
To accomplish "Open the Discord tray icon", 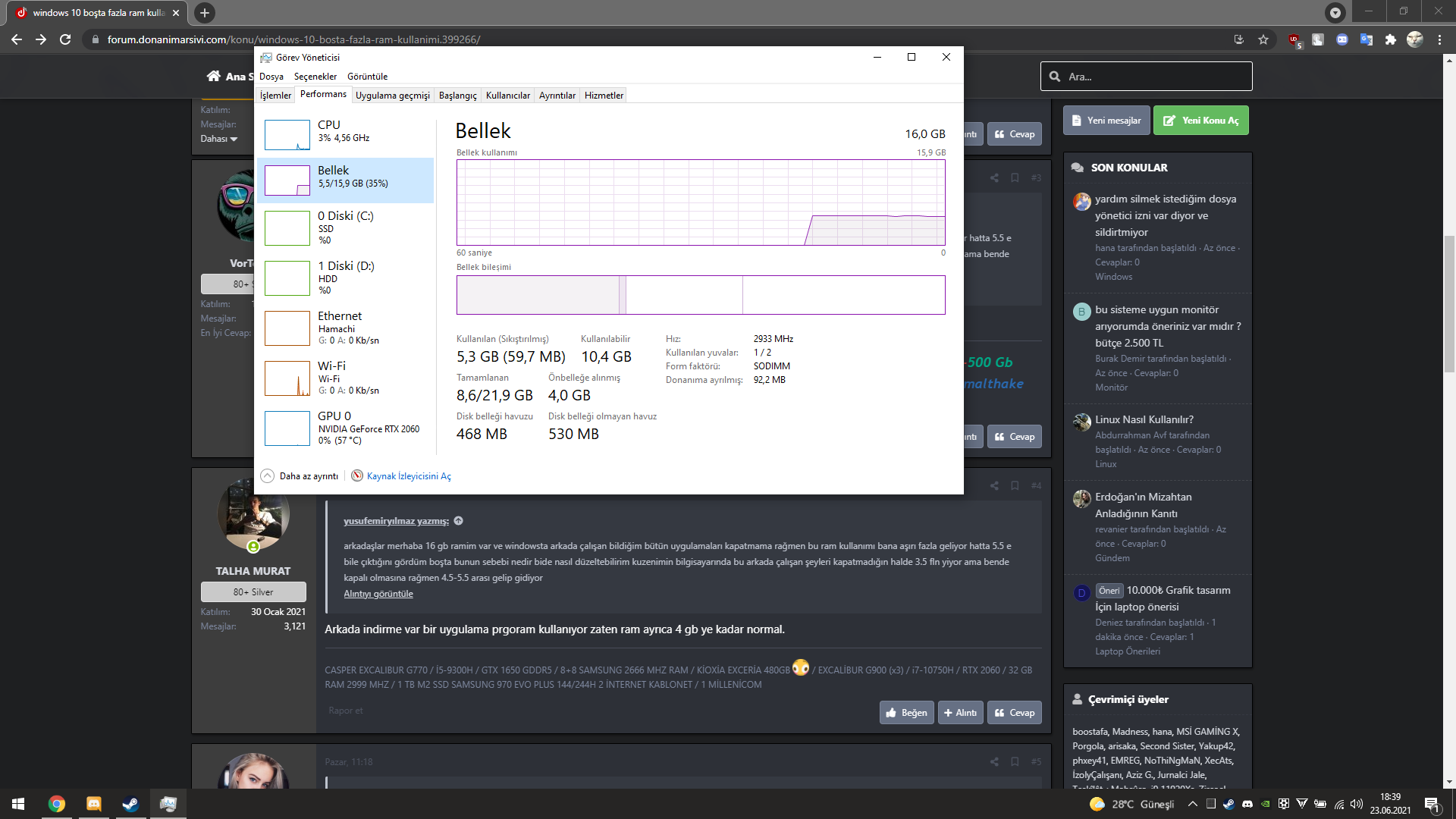I will pyautogui.click(x=1247, y=804).
